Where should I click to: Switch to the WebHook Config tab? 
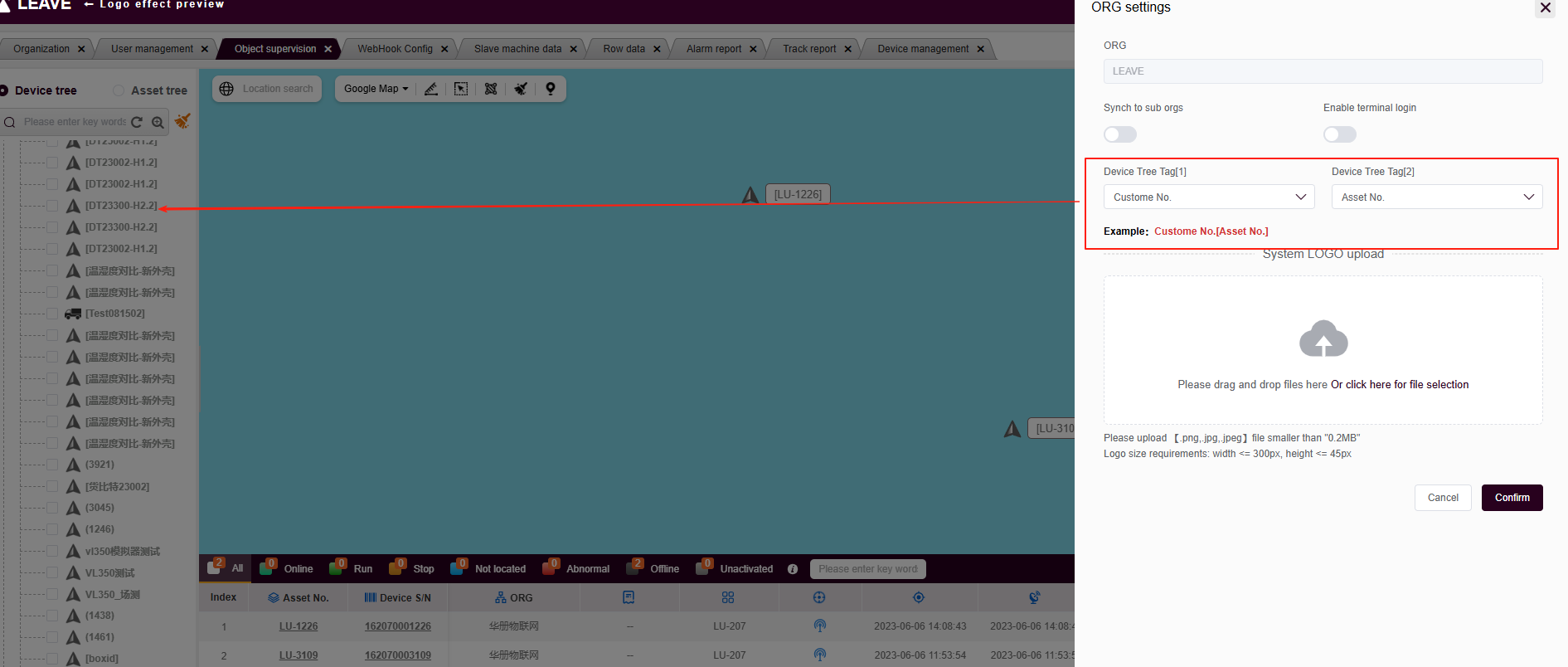pyautogui.click(x=395, y=49)
